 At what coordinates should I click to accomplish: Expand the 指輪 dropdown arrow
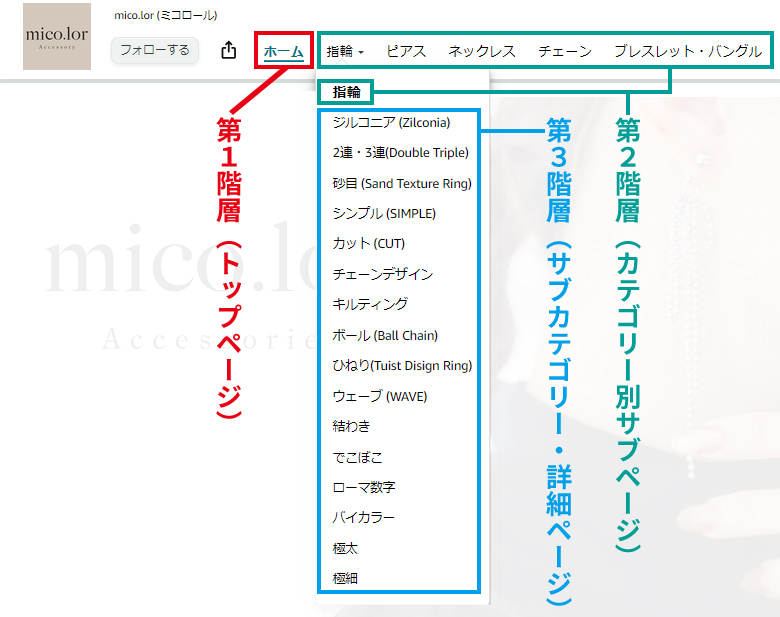tap(361, 52)
